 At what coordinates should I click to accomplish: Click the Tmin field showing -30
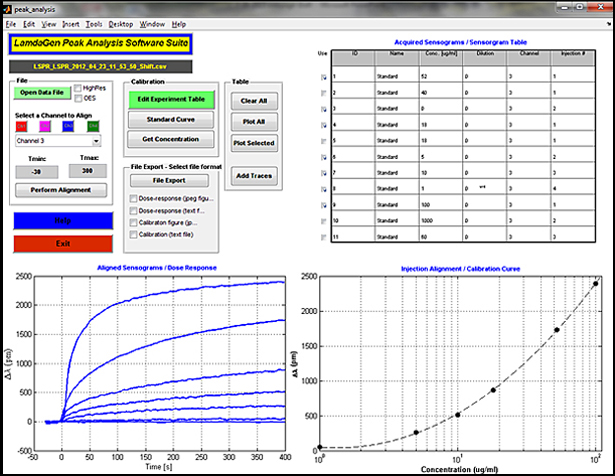coord(37,172)
